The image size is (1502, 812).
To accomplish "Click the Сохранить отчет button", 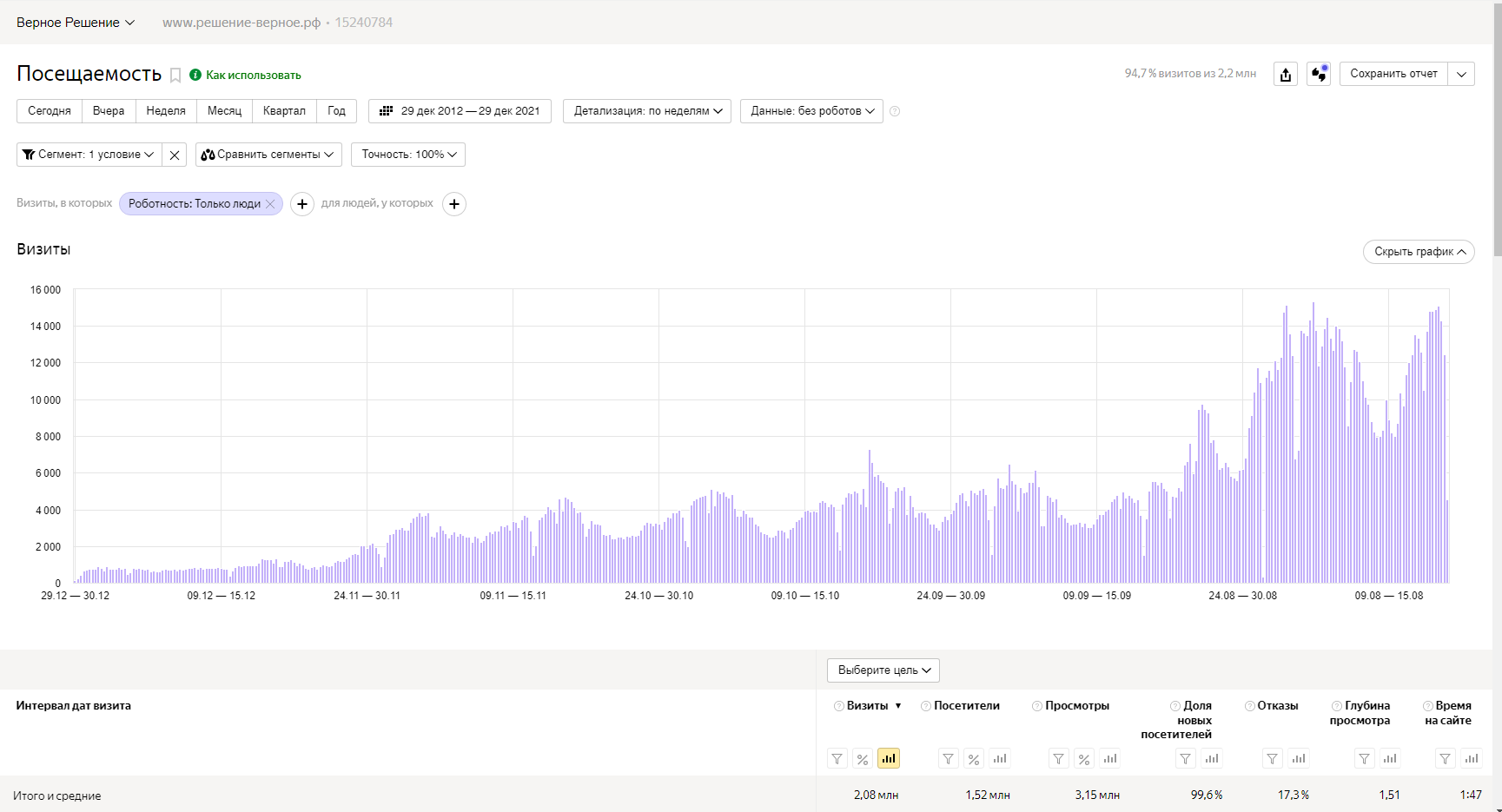I will click(1393, 74).
